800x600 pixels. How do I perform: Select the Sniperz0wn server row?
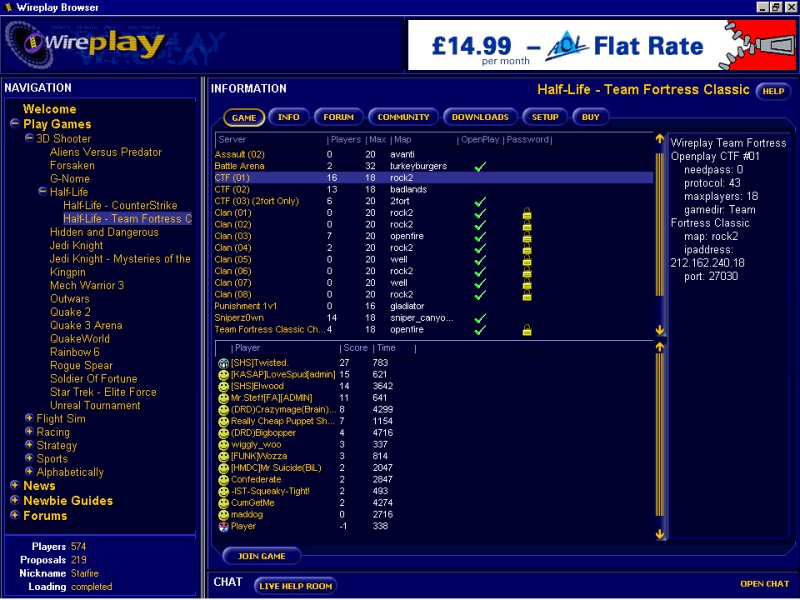pos(434,318)
